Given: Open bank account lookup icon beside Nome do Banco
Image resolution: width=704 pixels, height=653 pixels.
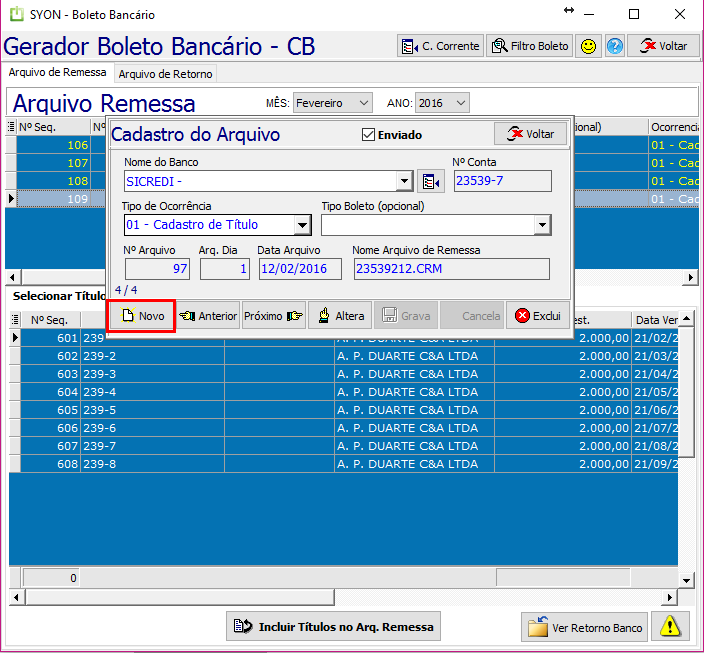Looking at the screenshot, I should pyautogui.click(x=431, y=181).
